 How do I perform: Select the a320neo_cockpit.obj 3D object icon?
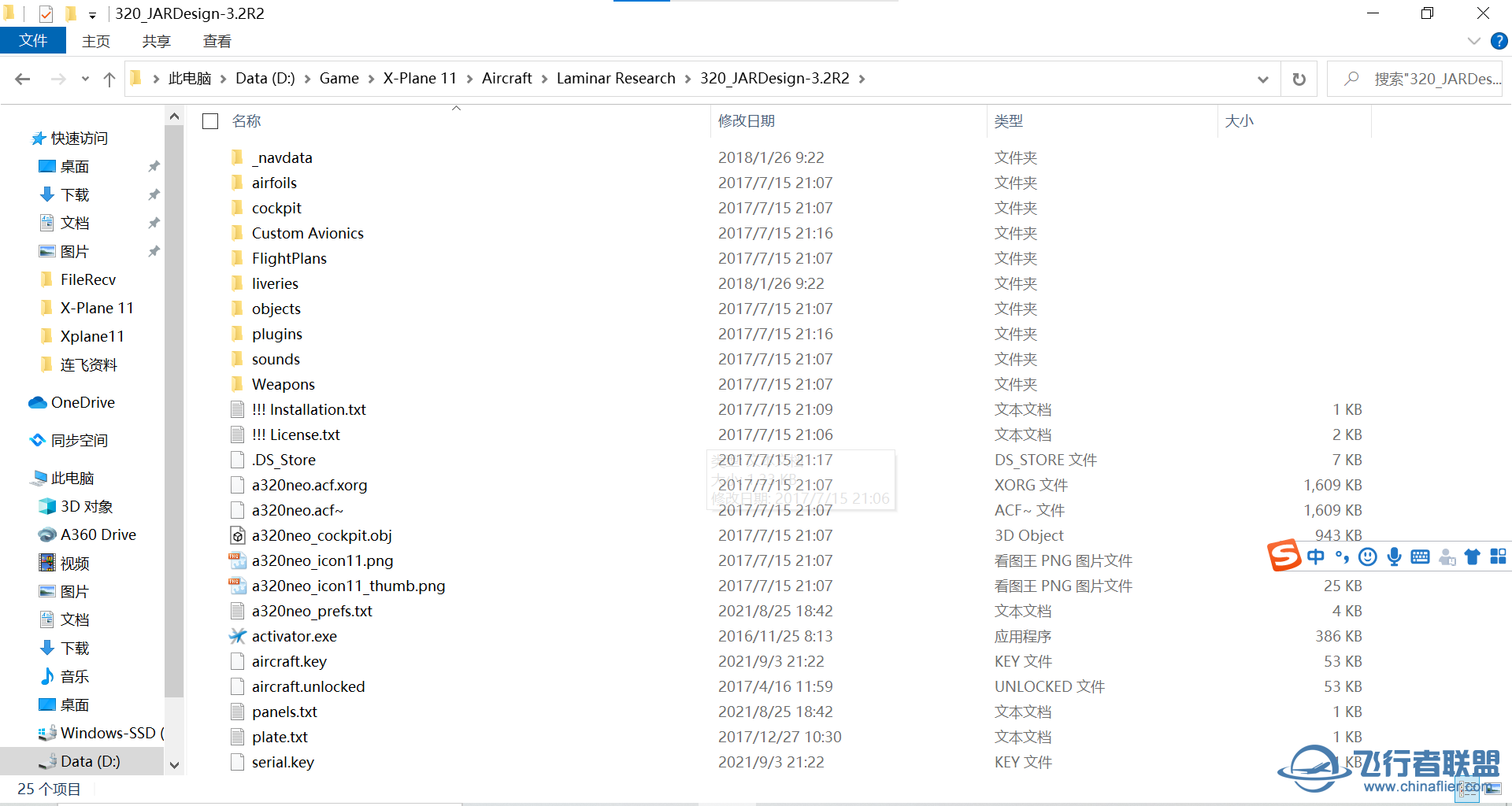click(237, 535)
